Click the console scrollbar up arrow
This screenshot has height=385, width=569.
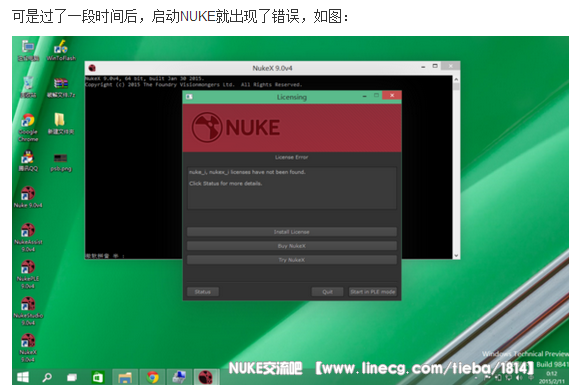456,79
